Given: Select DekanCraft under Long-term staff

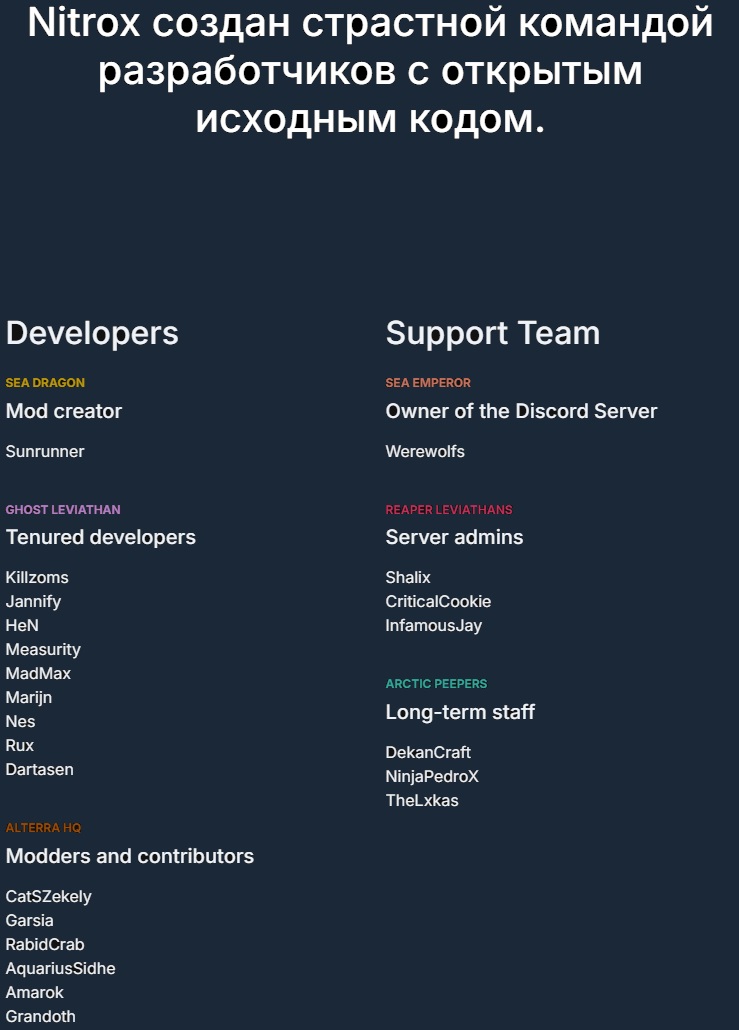Looking at the screenshot, I should (428, 752).
